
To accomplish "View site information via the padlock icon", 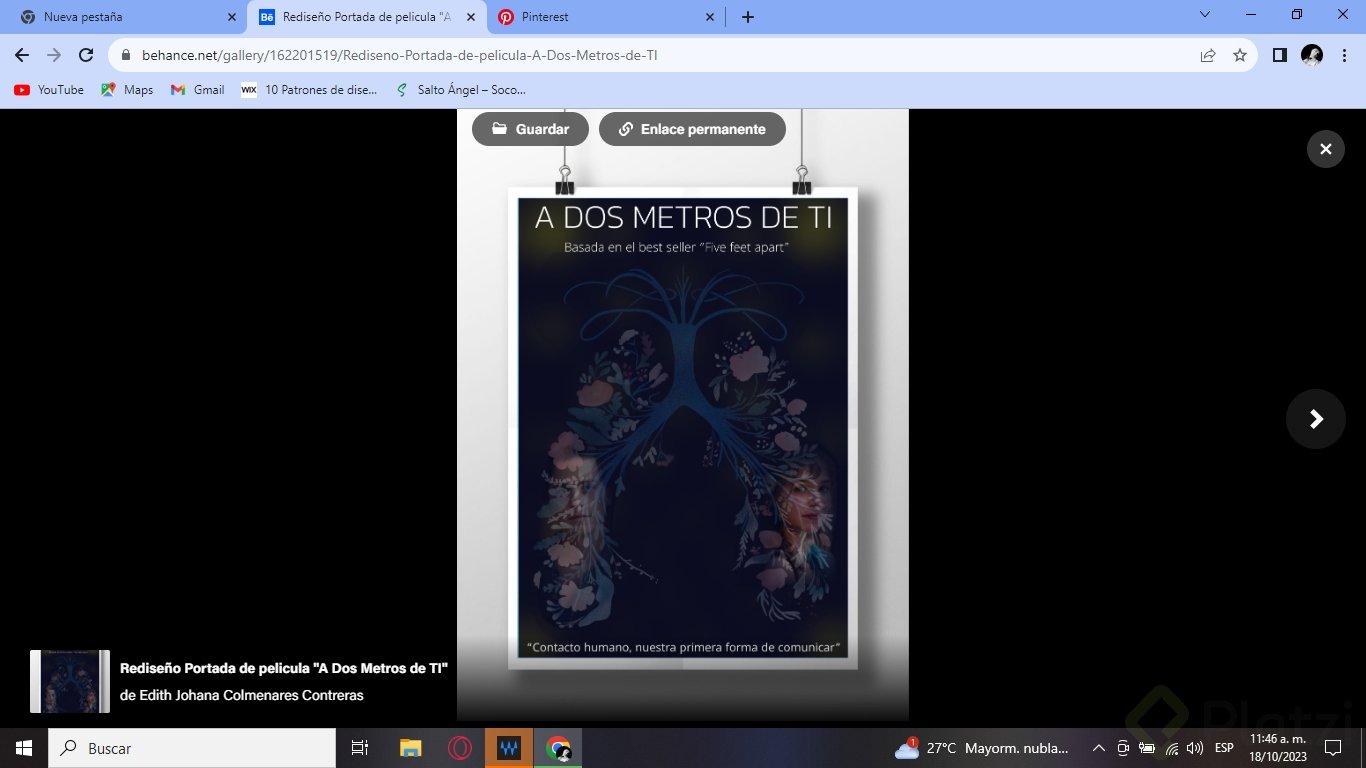I will (126, 56).
